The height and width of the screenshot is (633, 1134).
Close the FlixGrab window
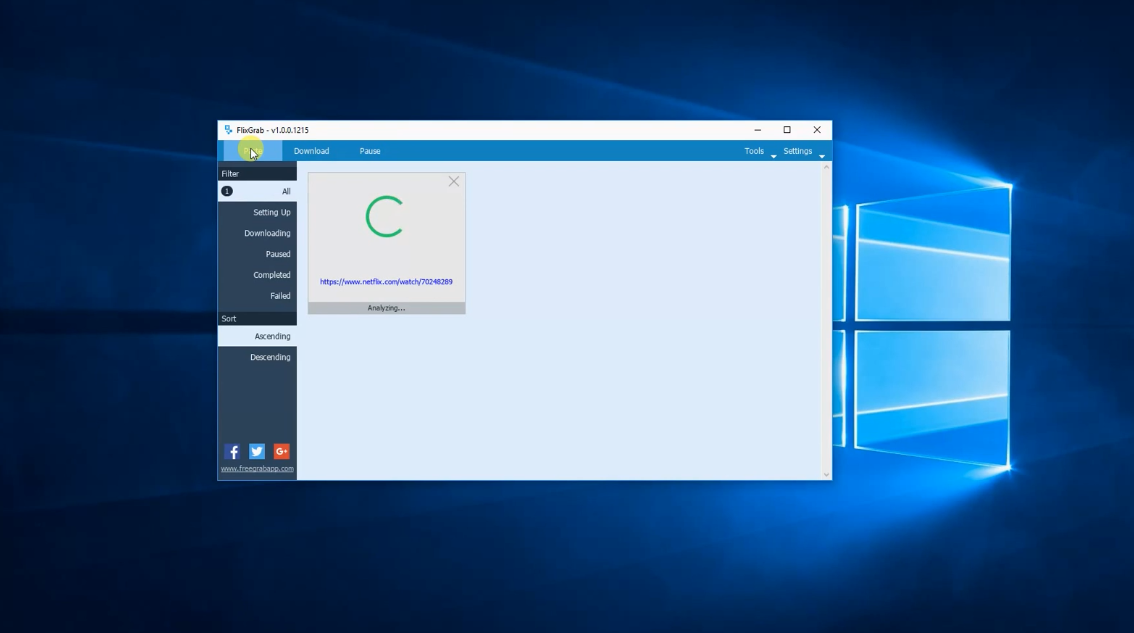pos(817,130)
